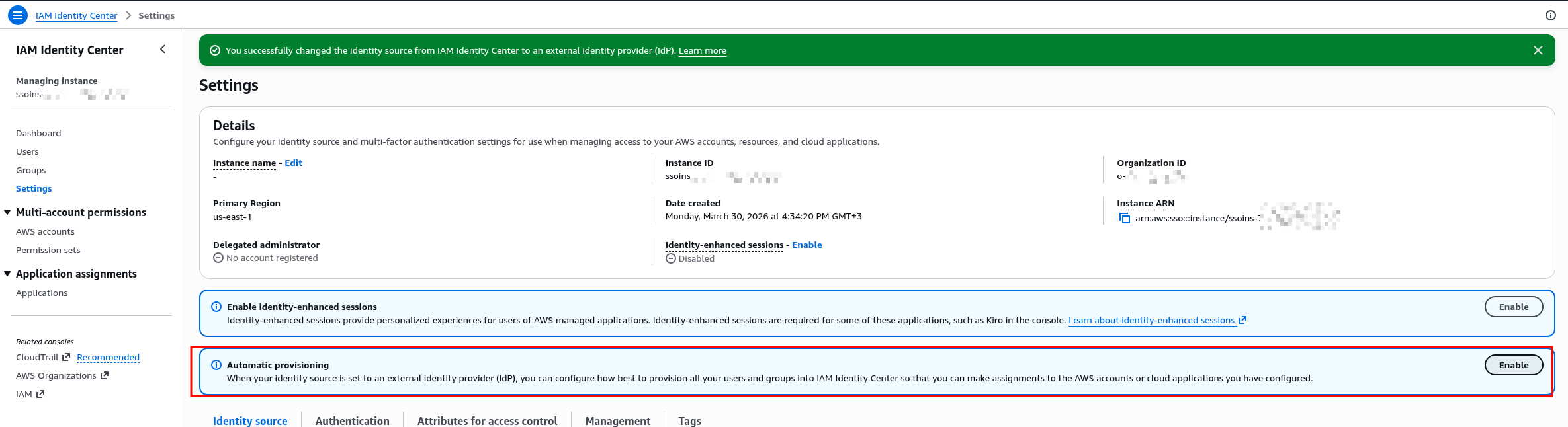Click IAM Identity Center breadcrumb link
Screen dimensions: 1568x427
pyautogui.click(x=76, y=16)
